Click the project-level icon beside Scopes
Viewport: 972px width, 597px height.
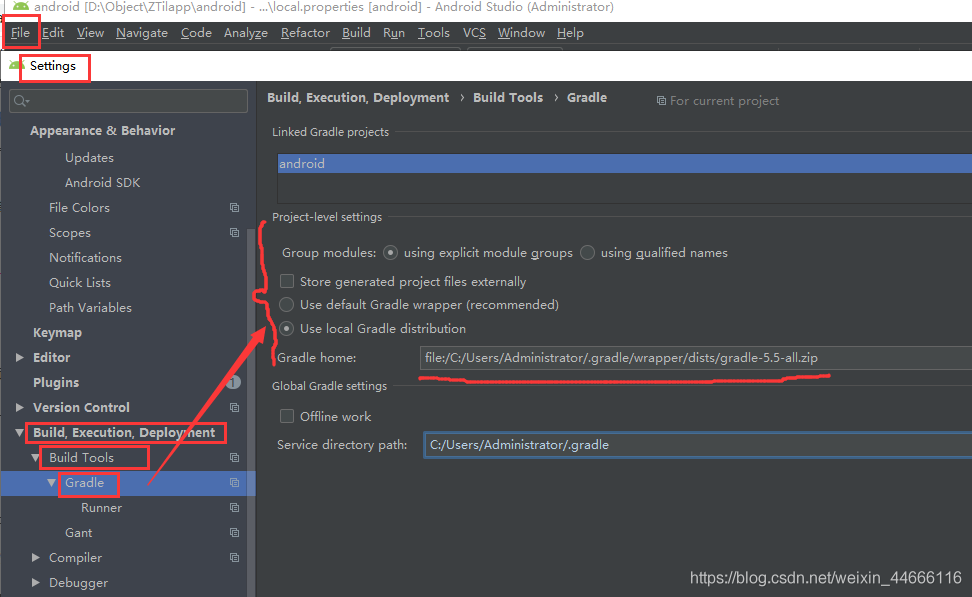pyautogui.click(x=234, y=232)
